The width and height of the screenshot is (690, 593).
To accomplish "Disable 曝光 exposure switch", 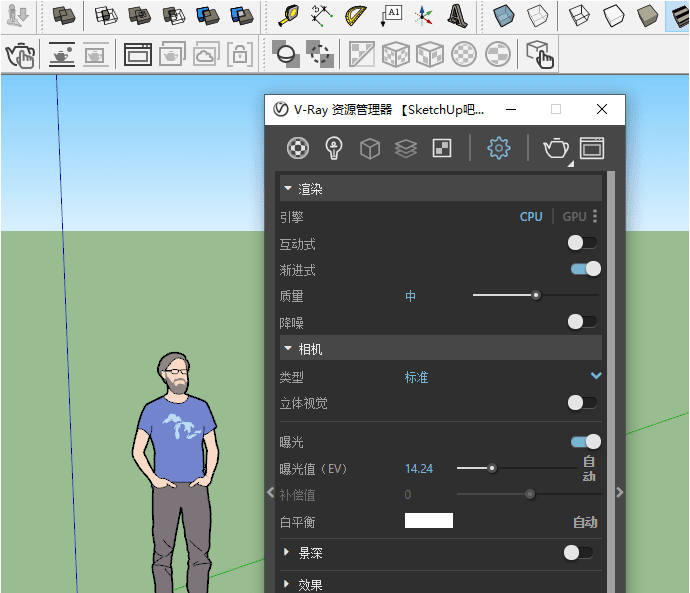I will click(x=586, y=442).
